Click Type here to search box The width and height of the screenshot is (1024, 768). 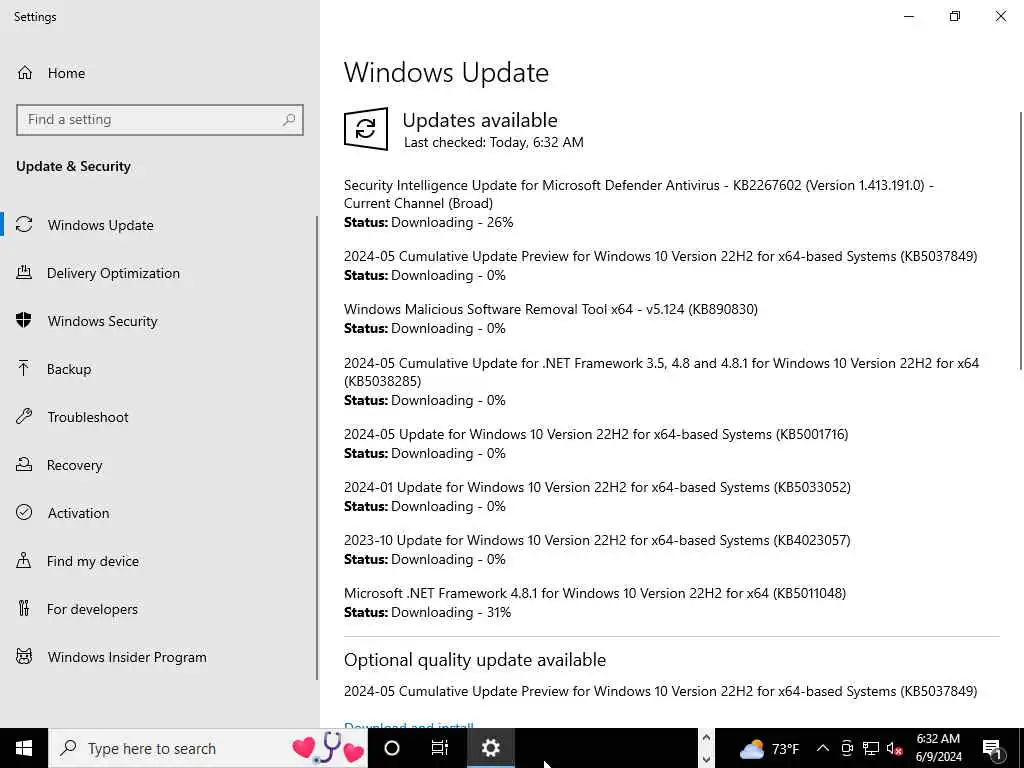pos(208,748)
